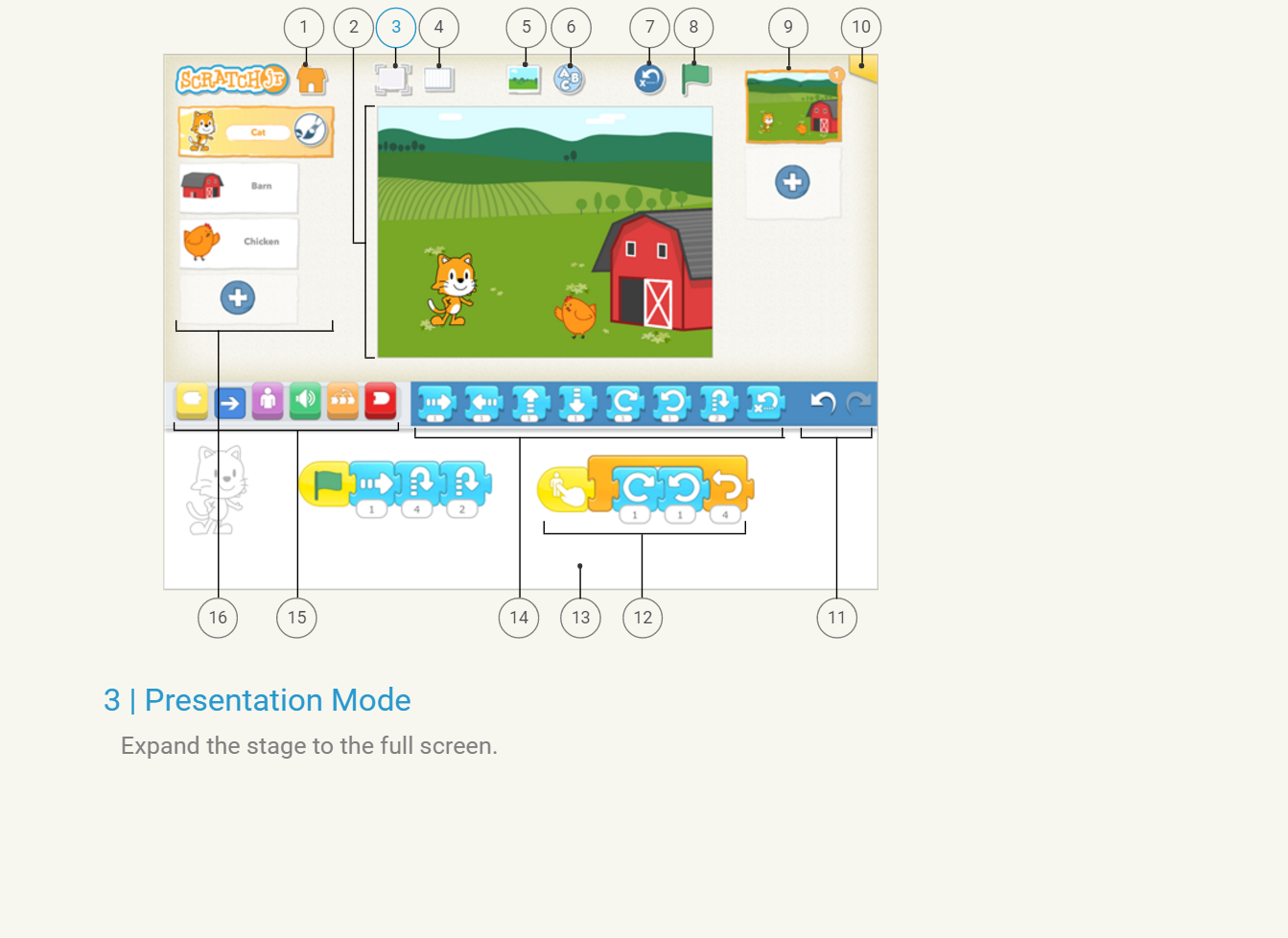1288x938 pixels.
Task: Click guide number 6 above the text icon
Action: (x=572, y=27)
